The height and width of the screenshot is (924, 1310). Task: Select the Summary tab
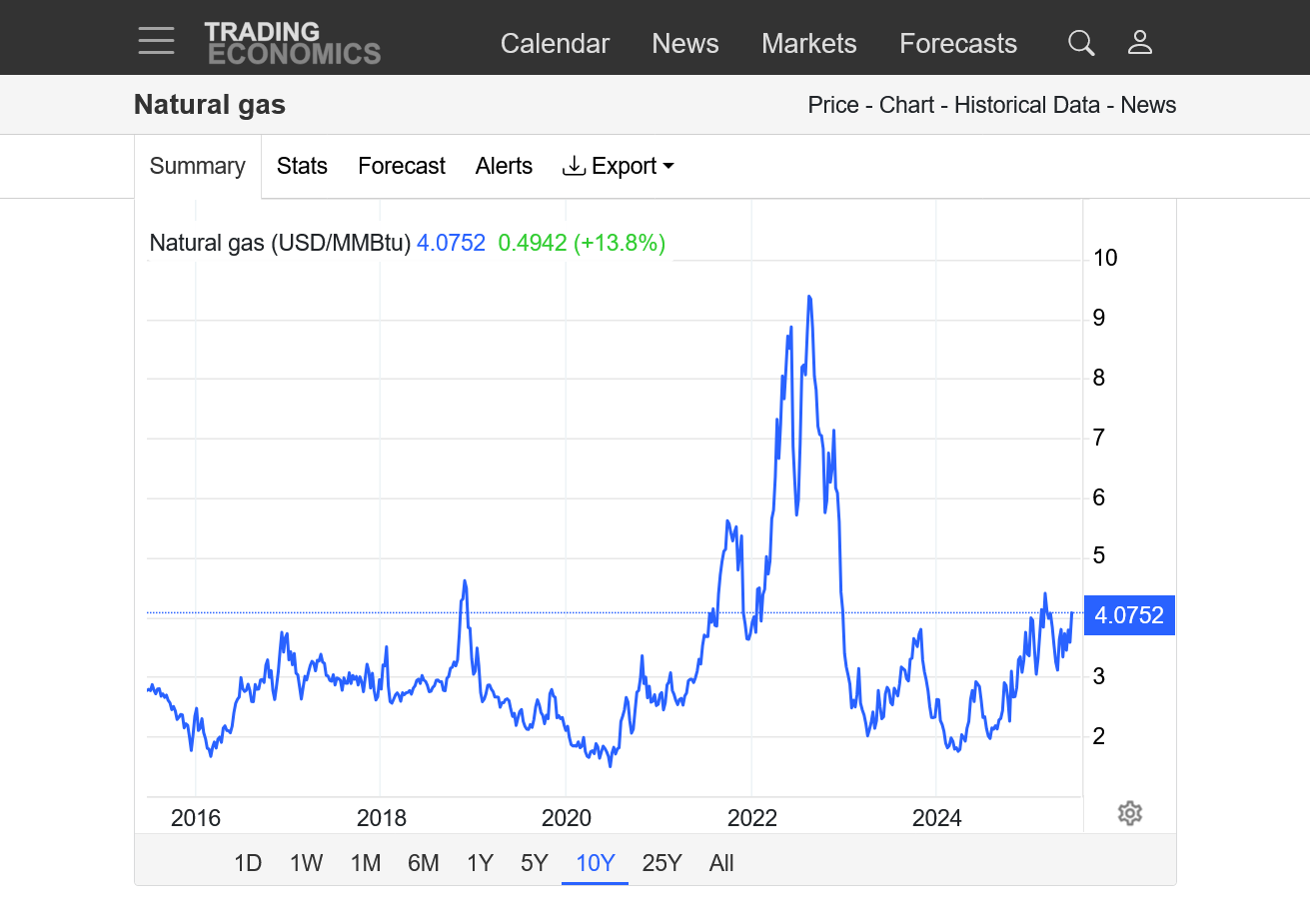tap(198, 166)
